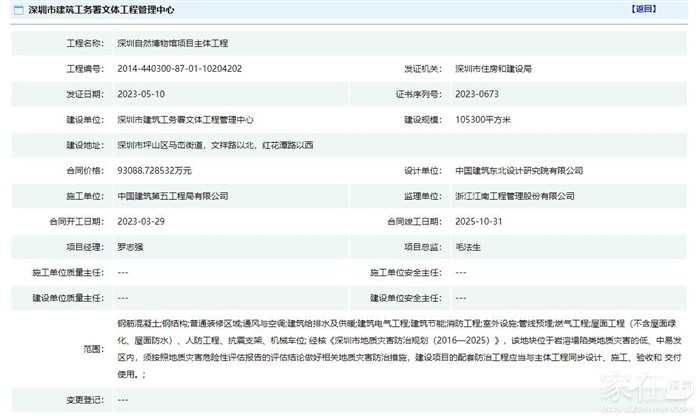The height and width of the screenshot is (416, 700).
Task: Click certificate serial number 2023-0673
Action: (x=477, y=94)
